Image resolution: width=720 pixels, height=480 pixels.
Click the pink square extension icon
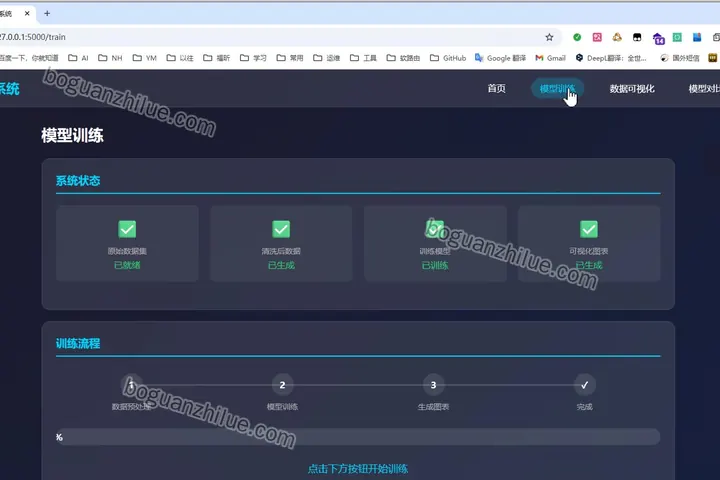point(597,37)
